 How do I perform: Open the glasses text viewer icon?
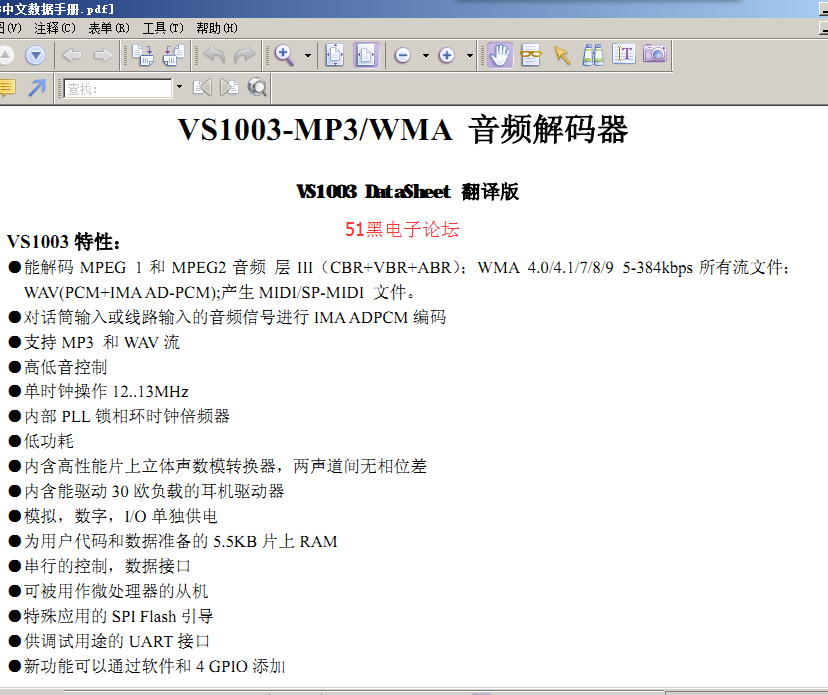pyautogui.click(x=531, y=55)
